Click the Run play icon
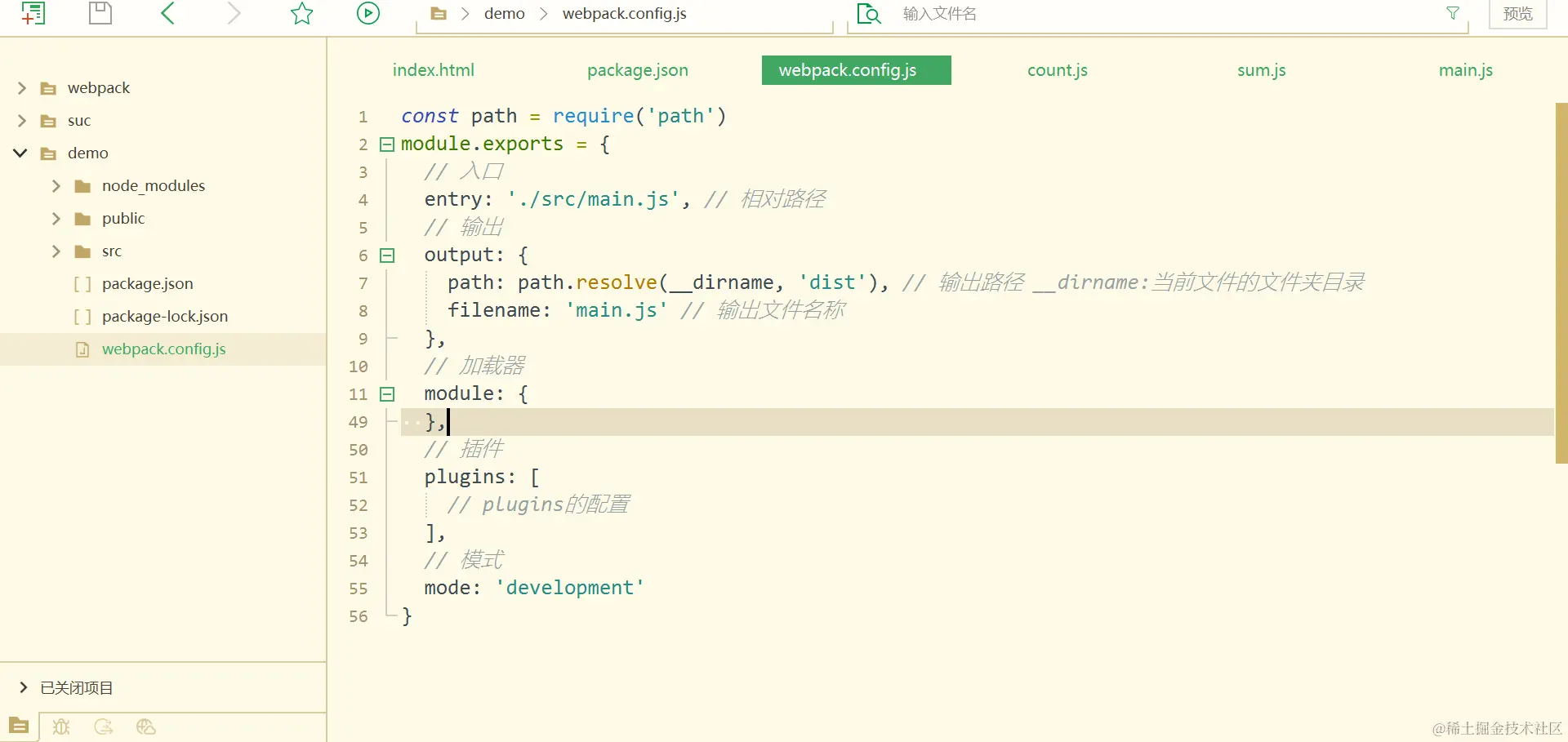 pyautogui.click(x=368, y=13)
